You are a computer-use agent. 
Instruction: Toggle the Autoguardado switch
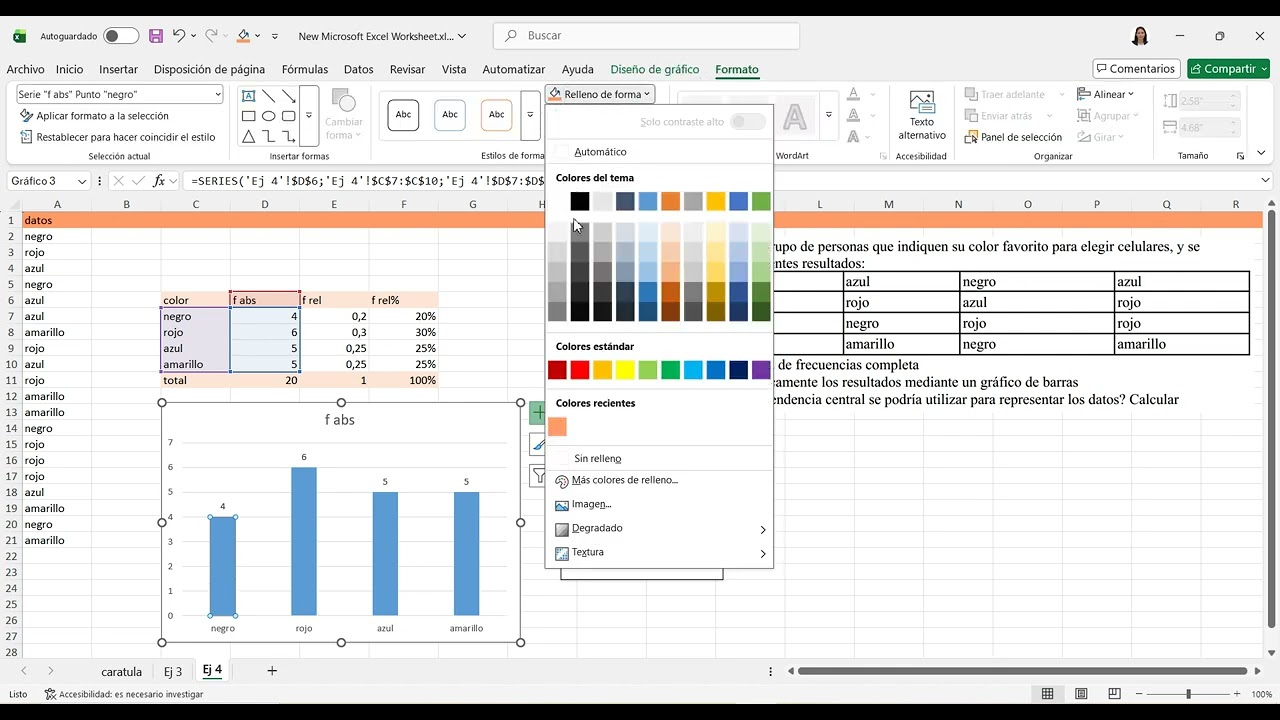coord(121,36)
